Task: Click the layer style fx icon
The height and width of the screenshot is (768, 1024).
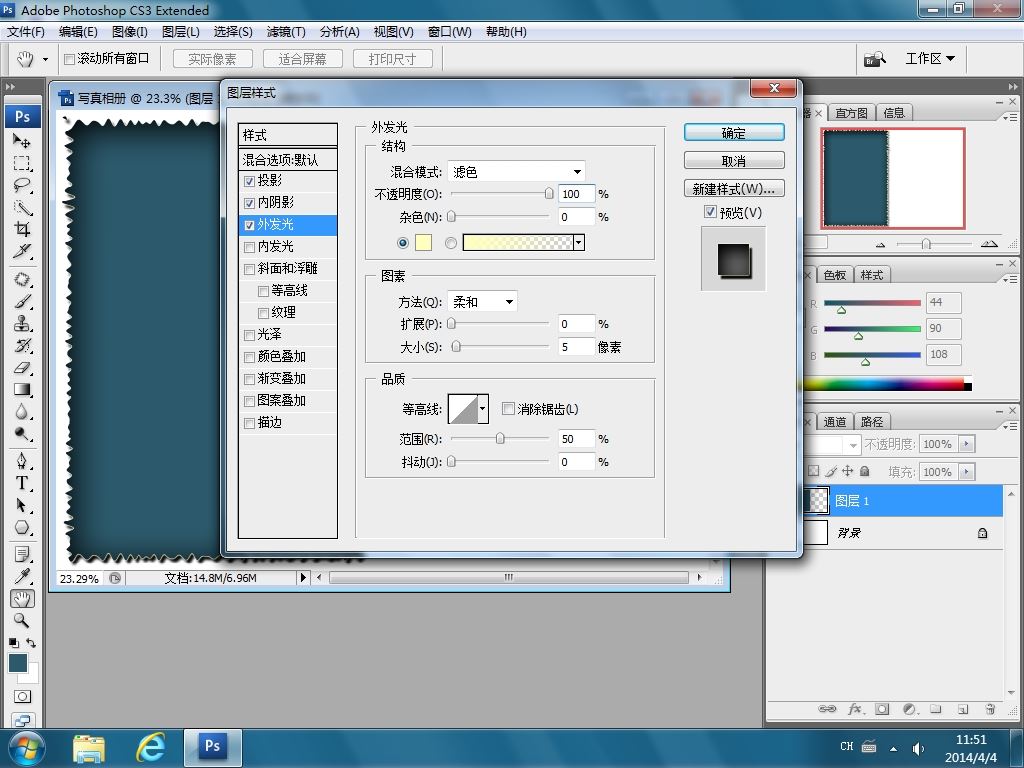Action: click(854, 709)
